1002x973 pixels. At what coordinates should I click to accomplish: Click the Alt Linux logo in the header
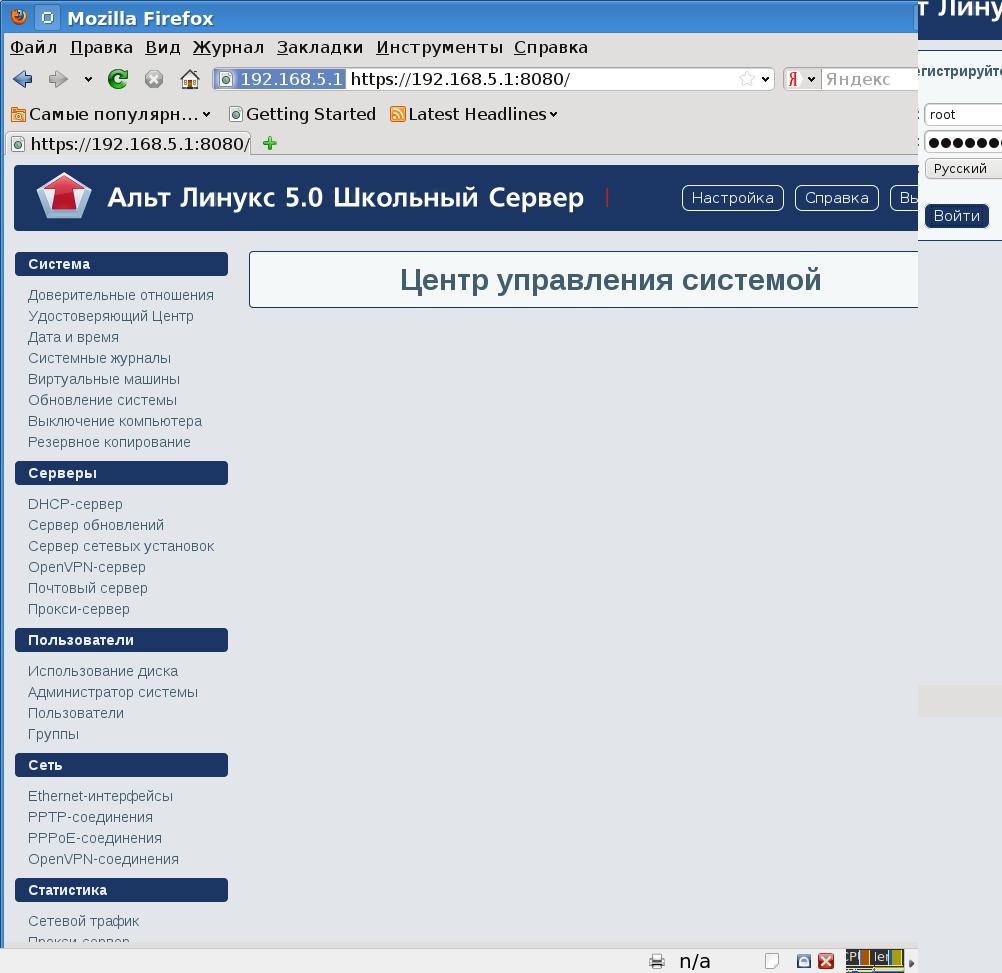[x=64, y=197]
